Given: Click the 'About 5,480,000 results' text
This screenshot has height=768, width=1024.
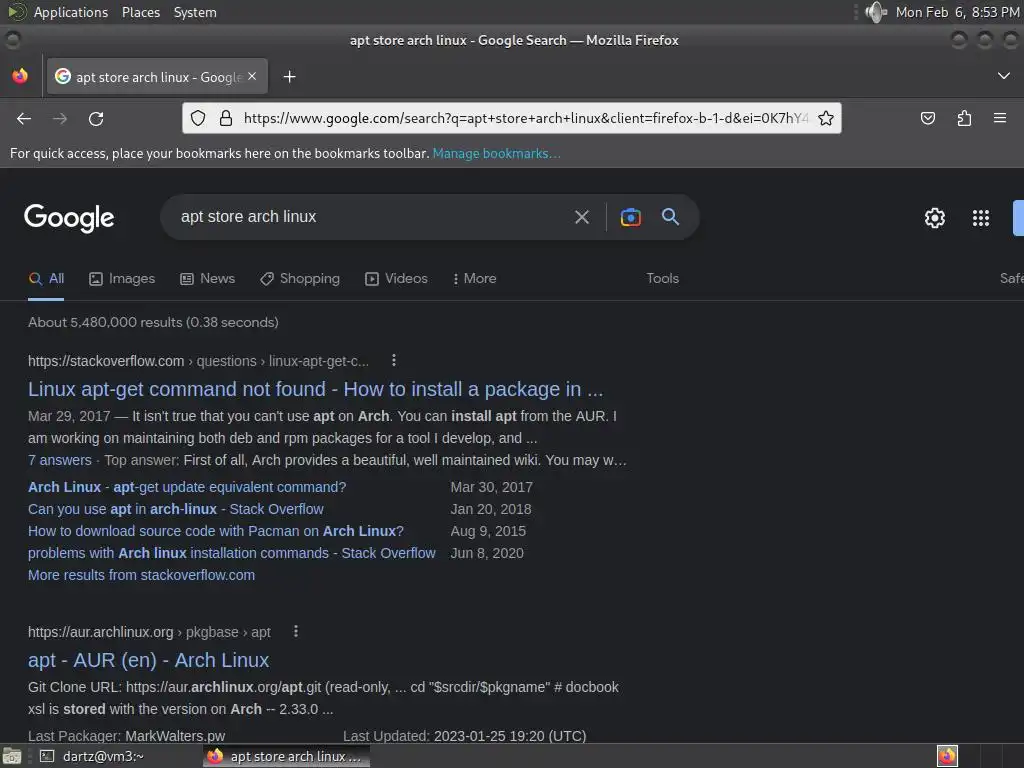Looking at the screenshot, I should pyautogui.click(x=153, y=322).
